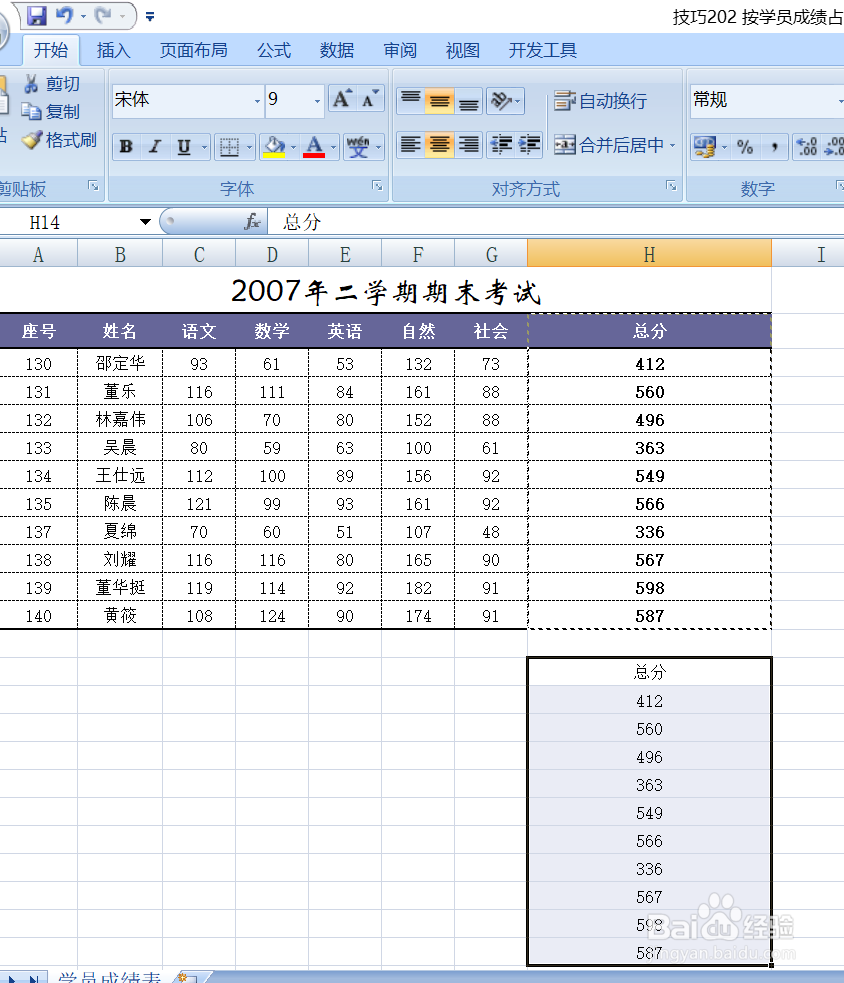Decrease font size with the small A icon
Viewport: 844px width, 983px height.
(370, 100)
